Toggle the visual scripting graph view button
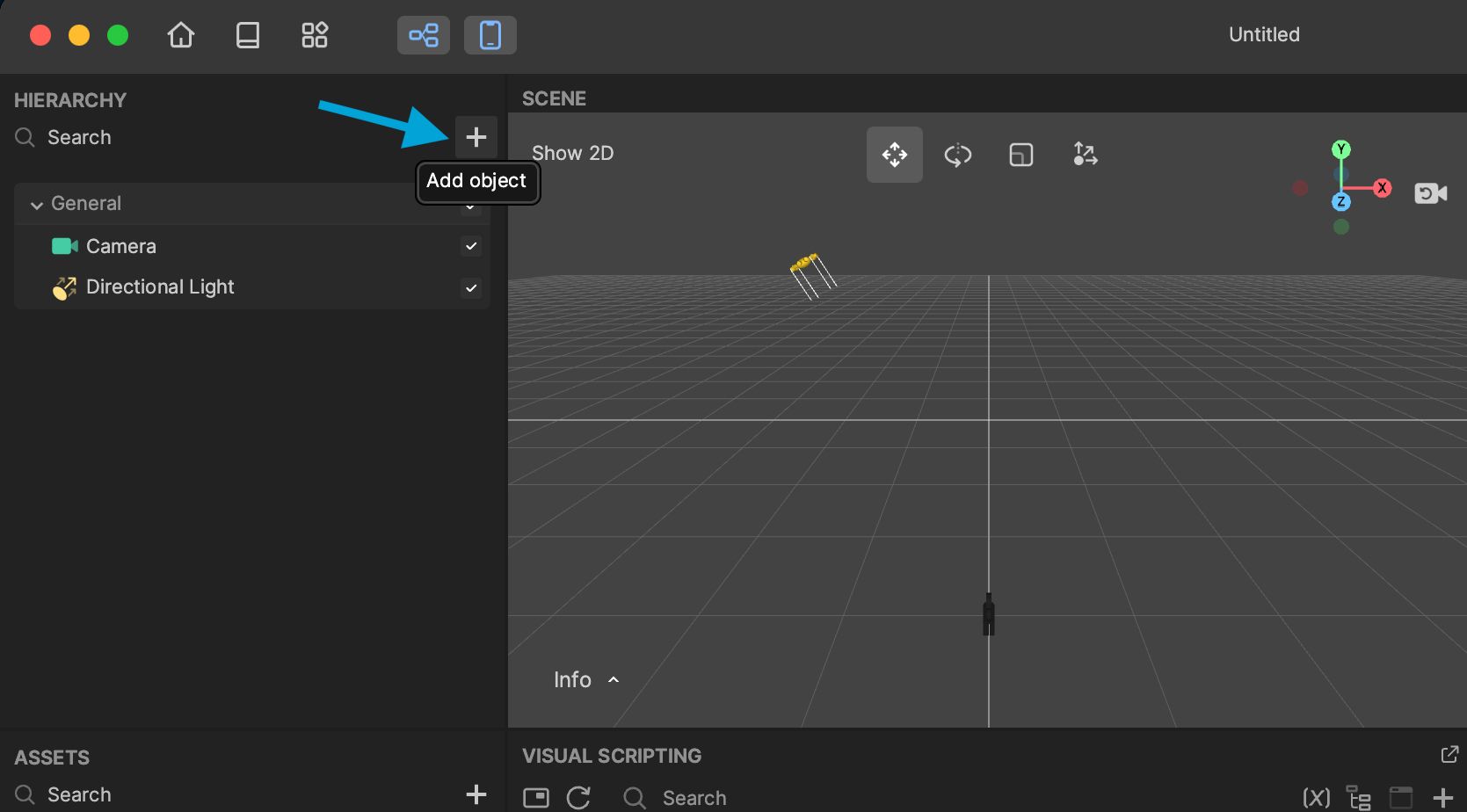 [424, 35]
